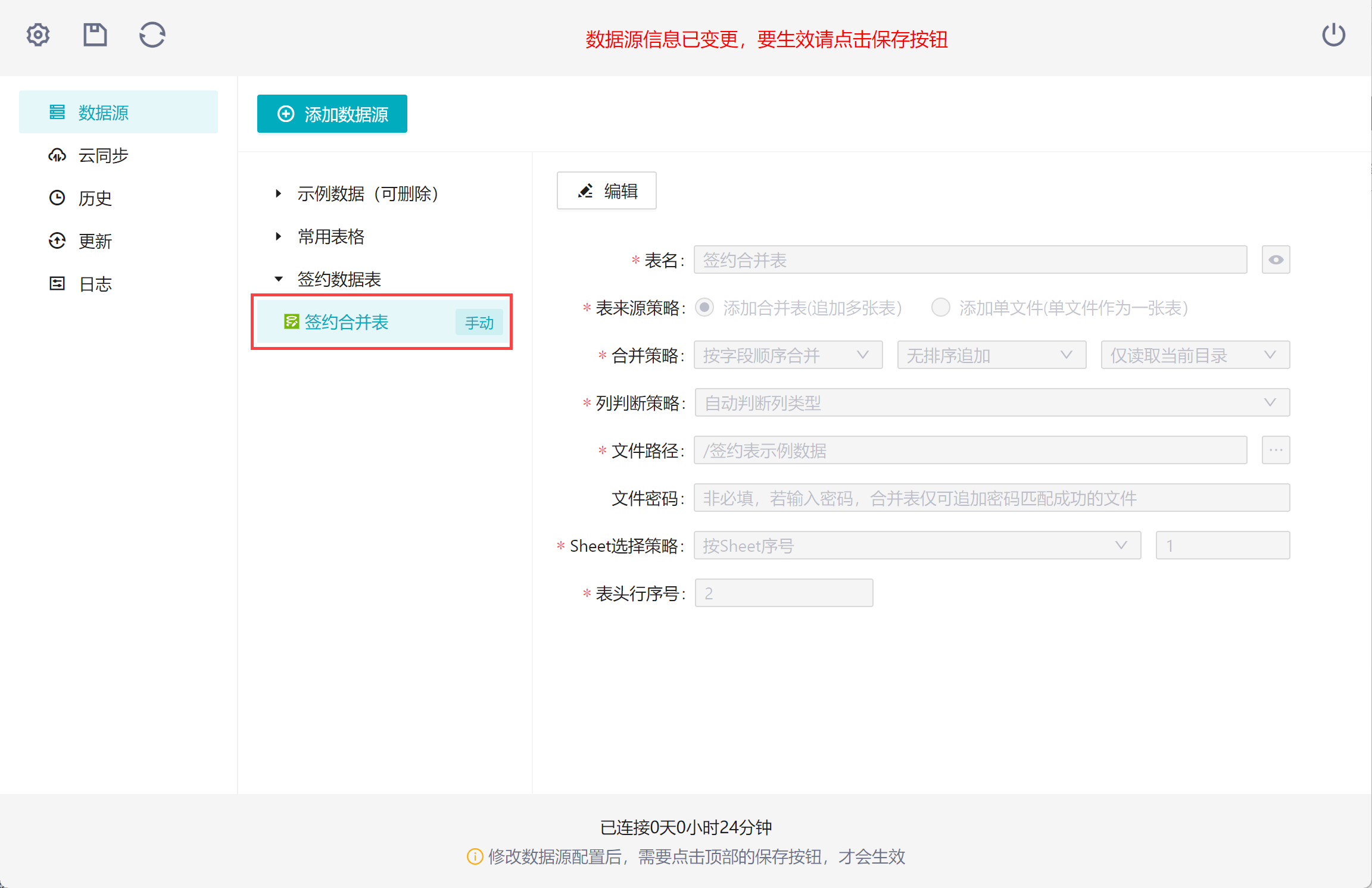Expand 示例数据 tree node

[278, 193]
